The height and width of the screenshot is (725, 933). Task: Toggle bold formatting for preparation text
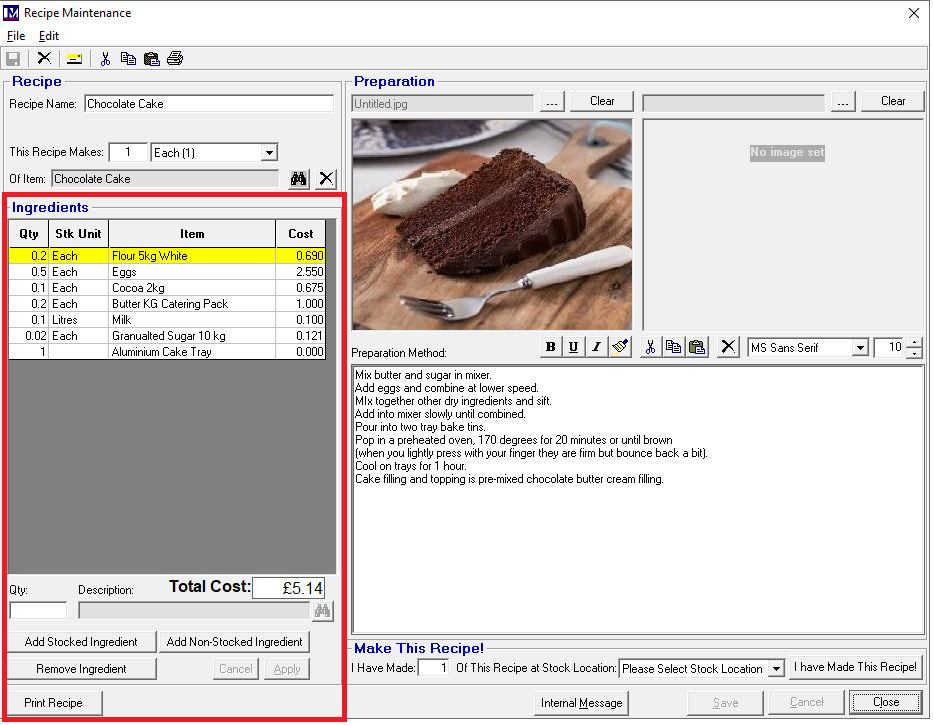[550, 347]
